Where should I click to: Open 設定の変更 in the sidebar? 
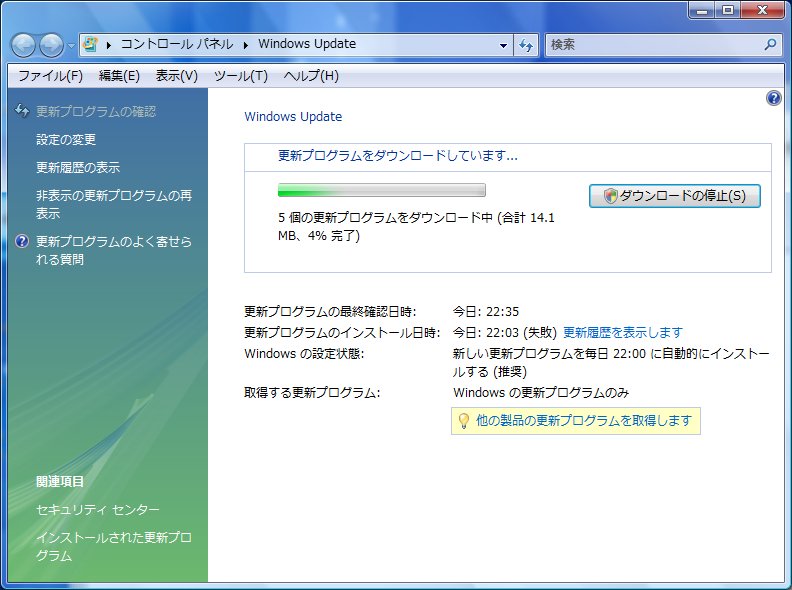(66, 139)
